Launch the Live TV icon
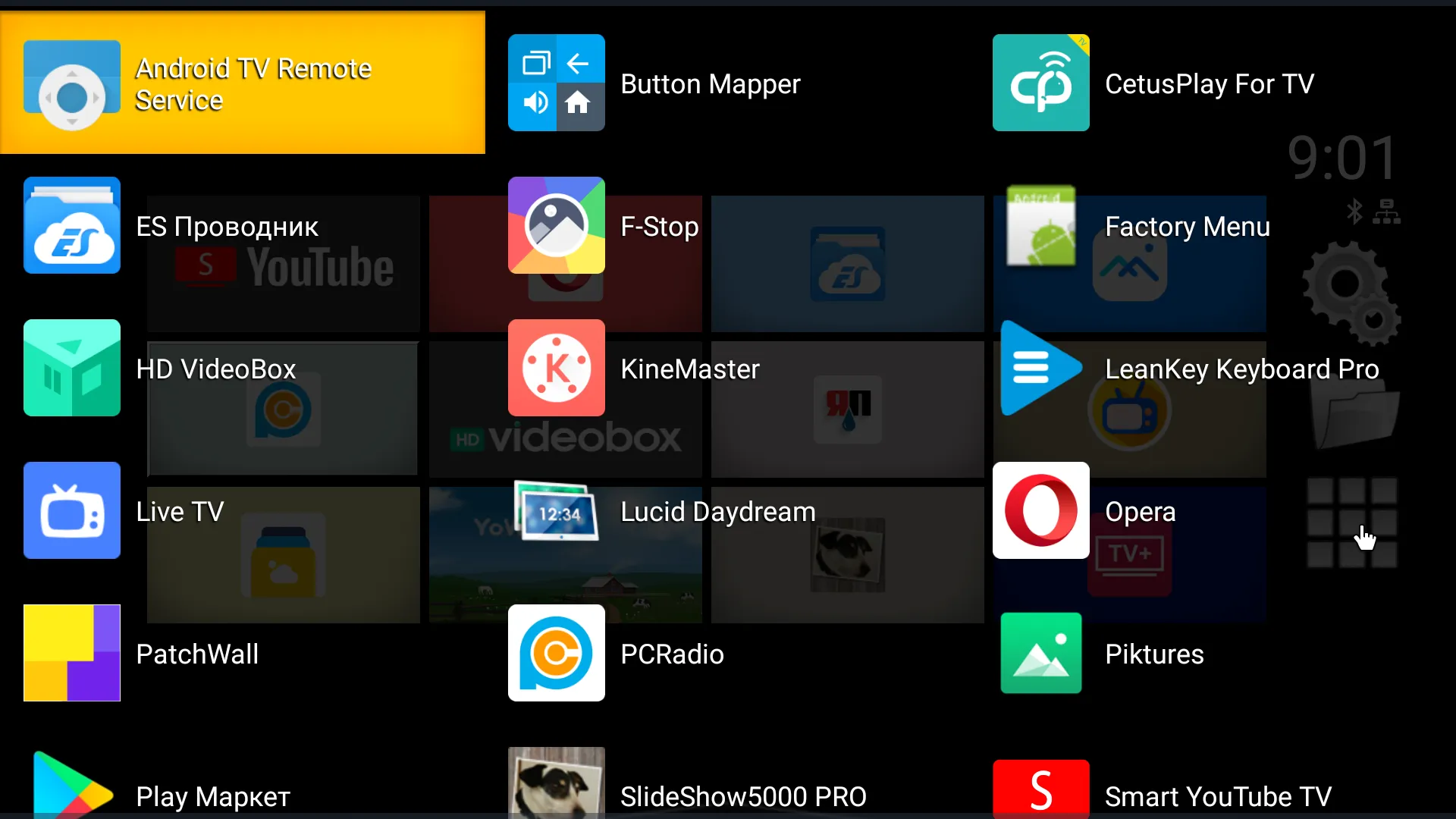This screenshot has width=1456, height=819. coord(72,510)
